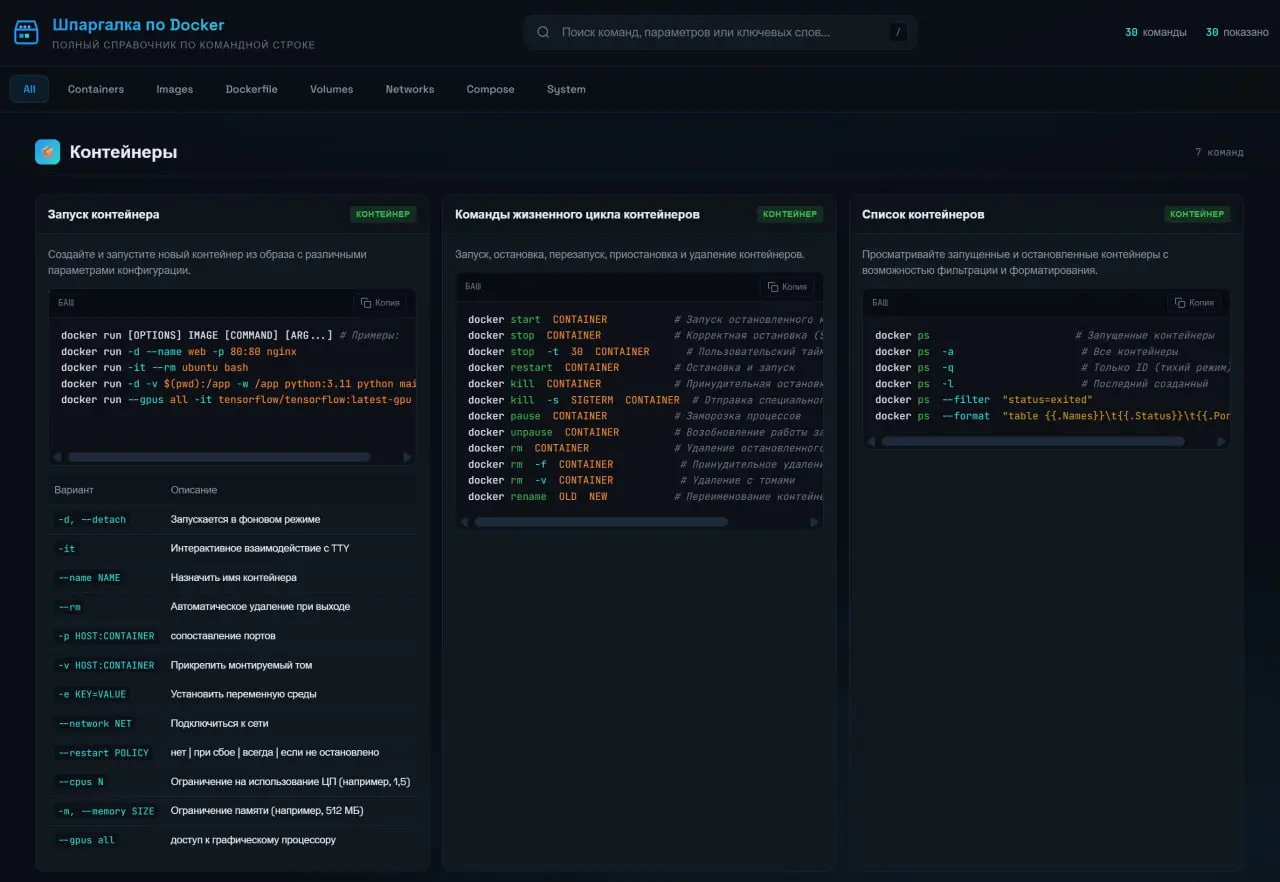The image size is (1280, 882).
Task: Click the КОНТЕЙНЕР badge on Запуск контейнера card
Action: click(x=383, y=214)
